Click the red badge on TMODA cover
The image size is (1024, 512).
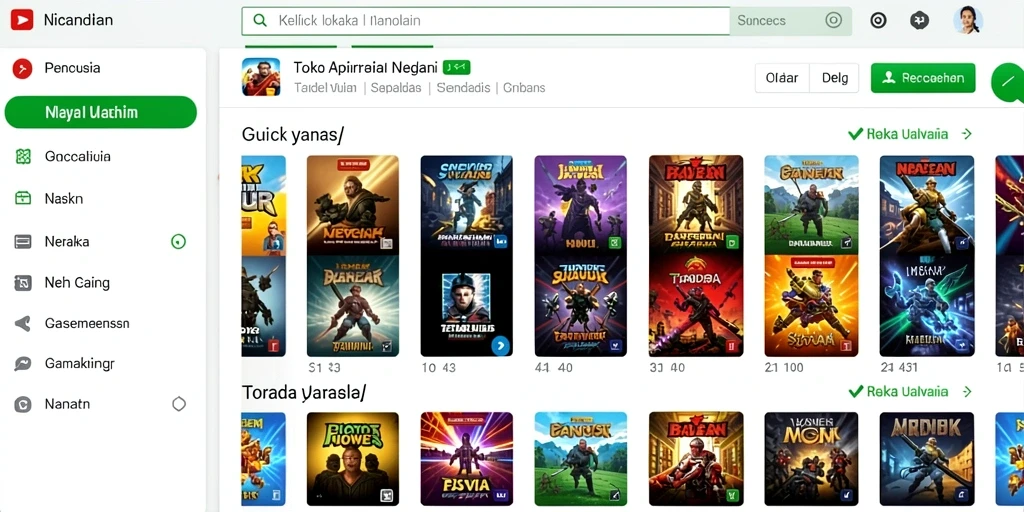click(x=731, y=347)
